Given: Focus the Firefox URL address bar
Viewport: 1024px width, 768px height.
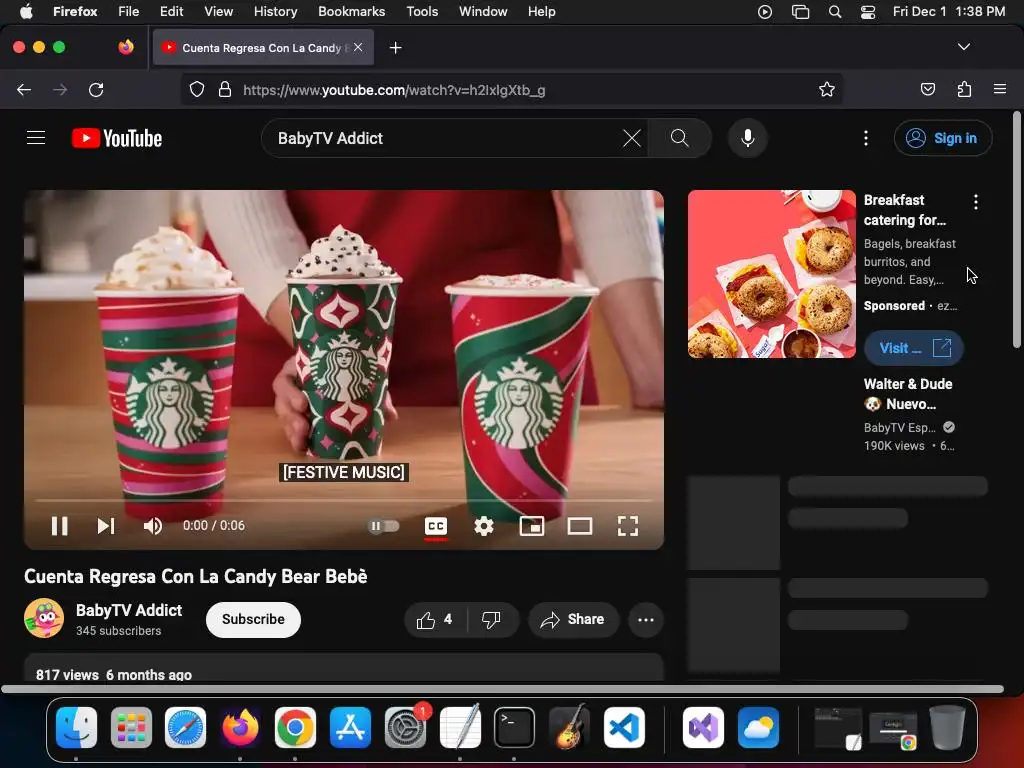Looking at the screenshot, I should 511,89.
